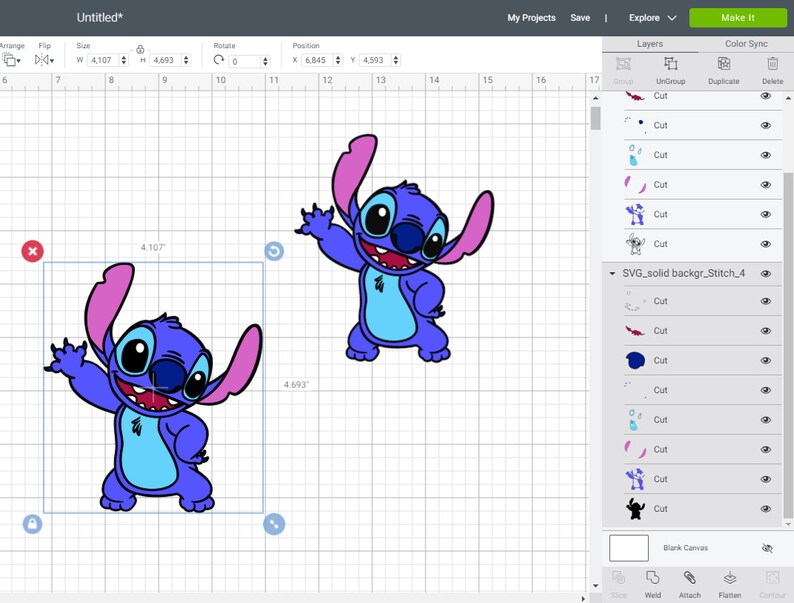Adjust the Width stepper arrows
794x603 pixels.
pyautogui.click(x=124, y=60)
